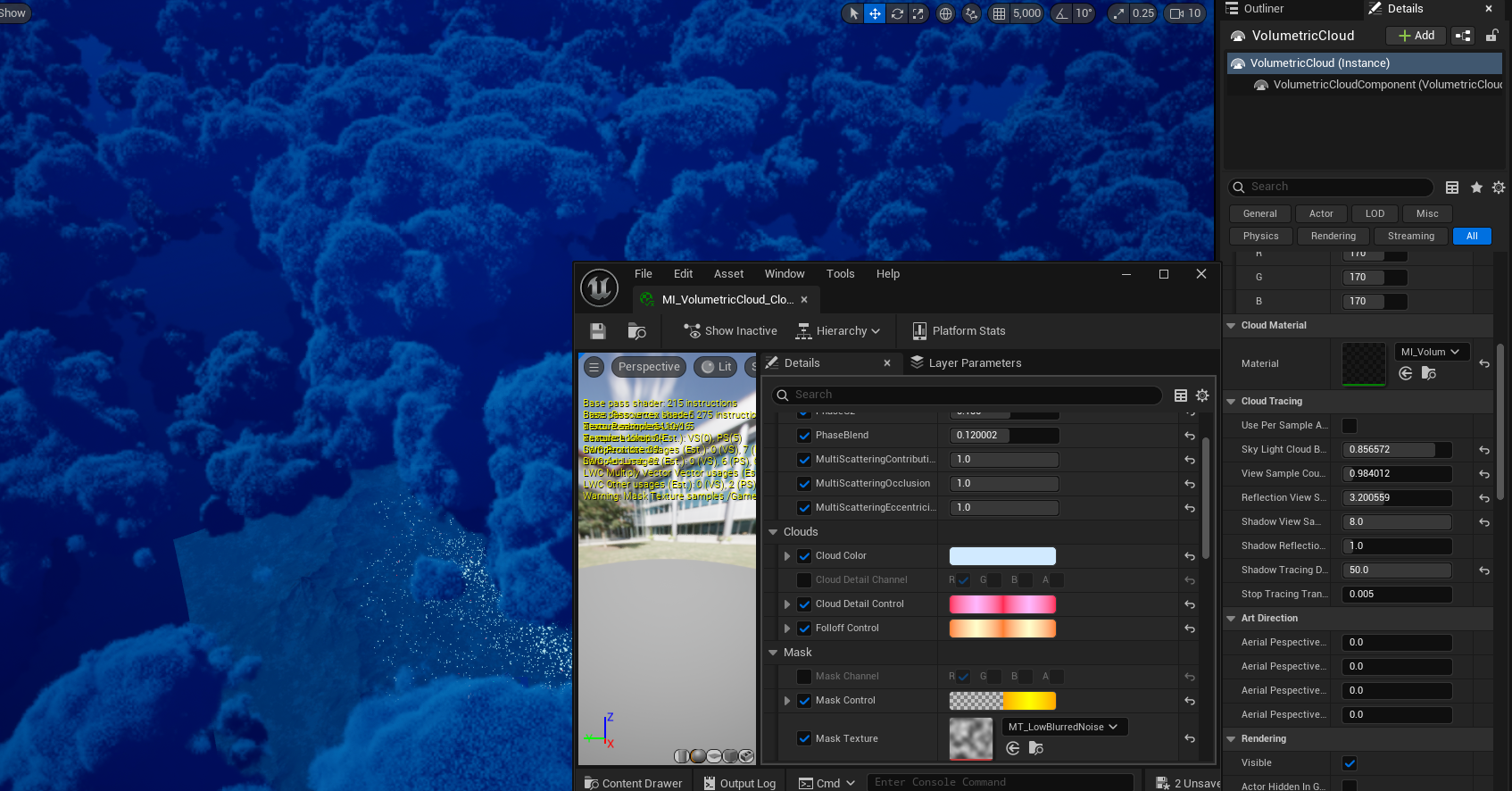The image size is (1512, 791).
Task: Open blueprint/script hierarchy icon next to Add
Action: point(1463,36)
